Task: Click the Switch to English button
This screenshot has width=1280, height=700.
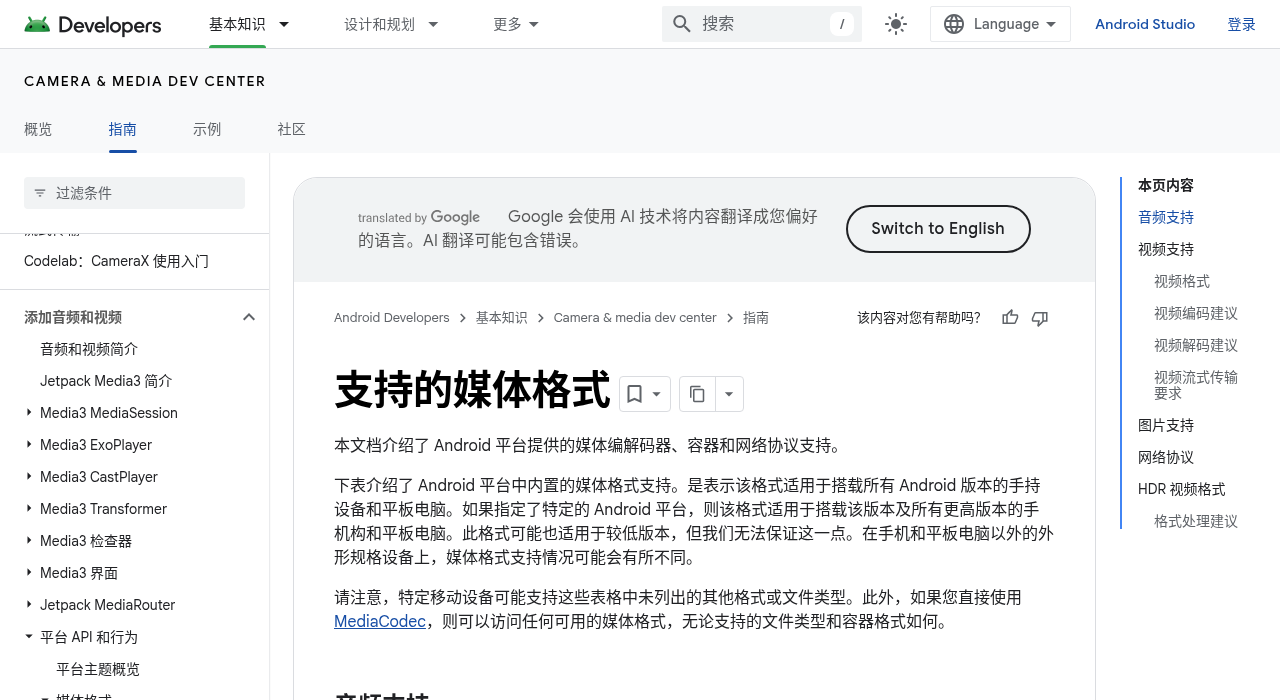Action: pos(938,229)
